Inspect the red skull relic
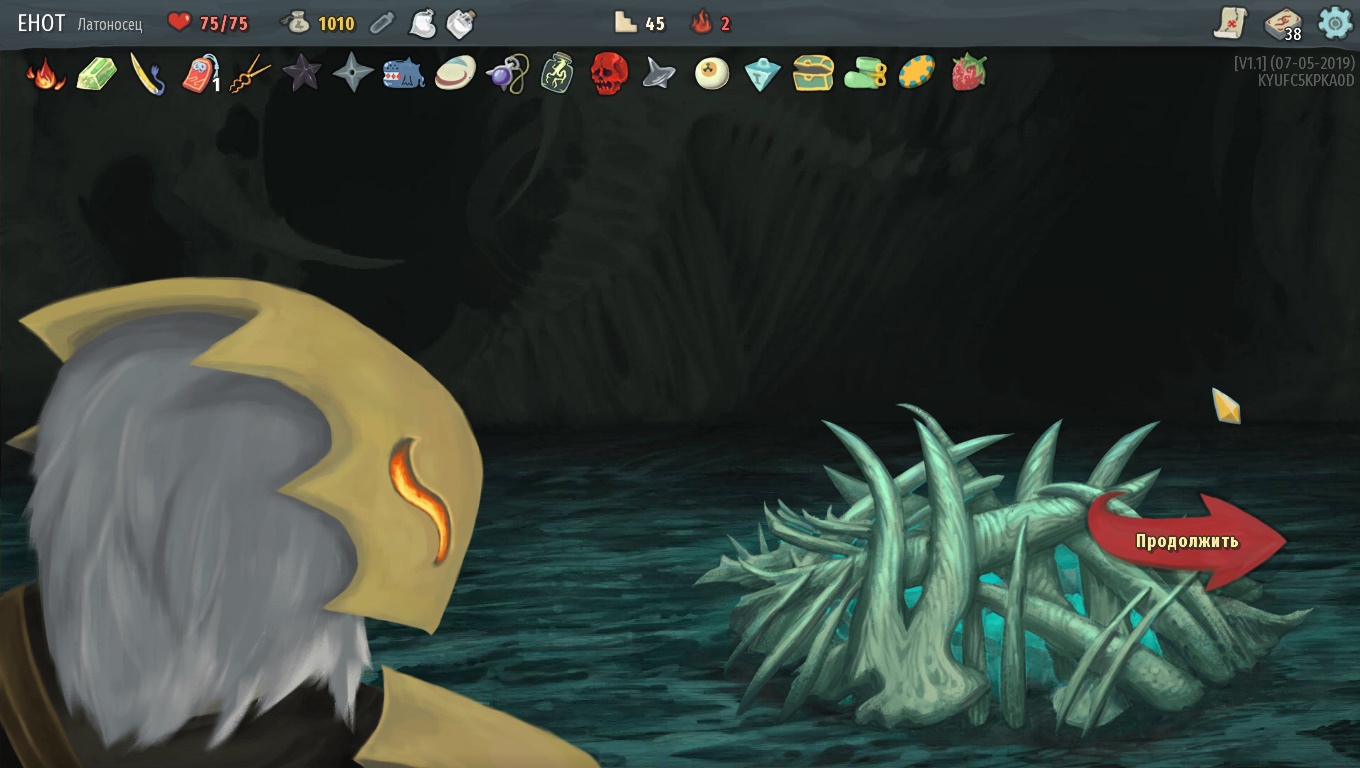The width and height of the screenshot is (1360, 768). (x=609, y=73)
